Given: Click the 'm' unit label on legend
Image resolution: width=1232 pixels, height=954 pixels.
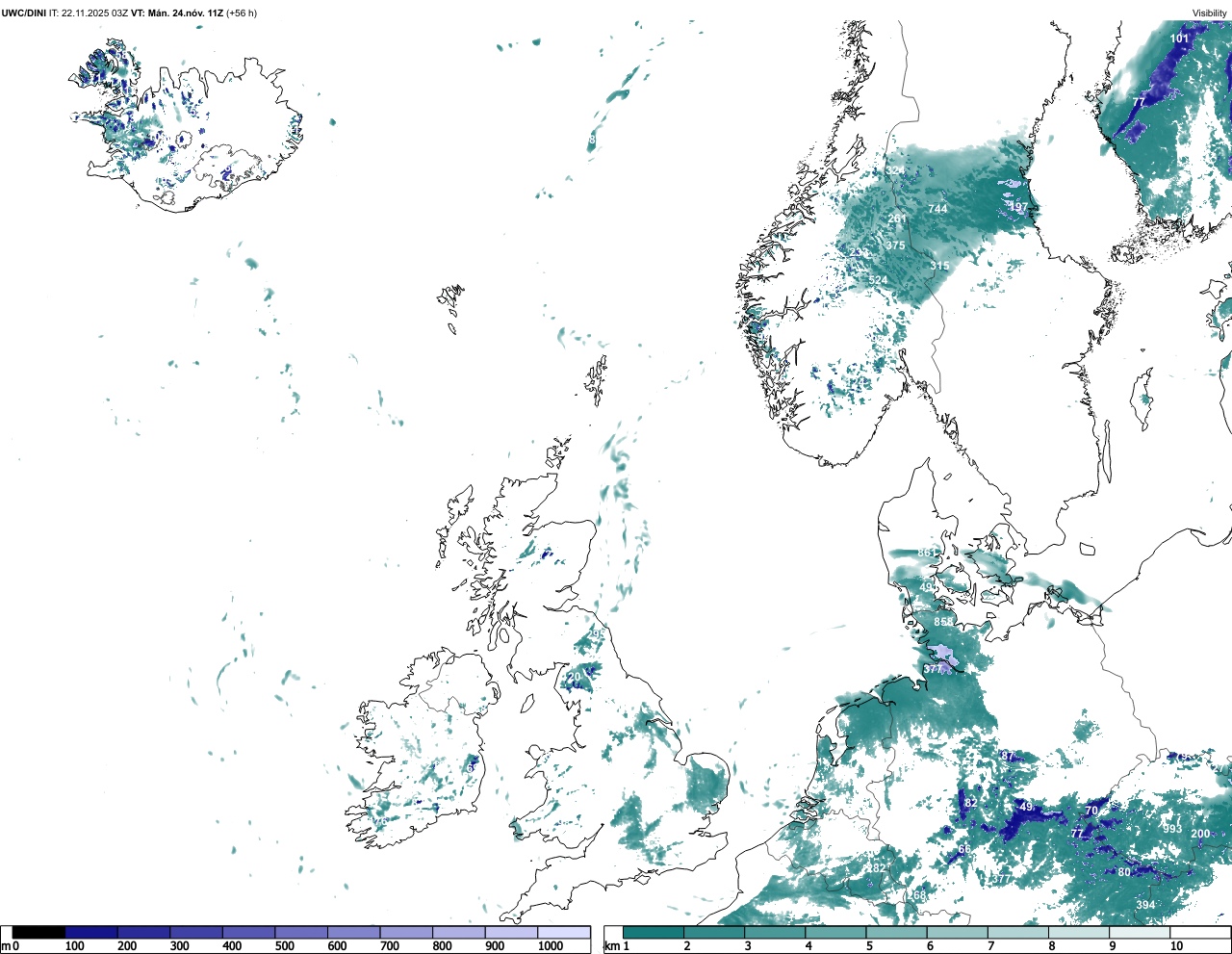Looking at the screenshot, I should point(5,946).
